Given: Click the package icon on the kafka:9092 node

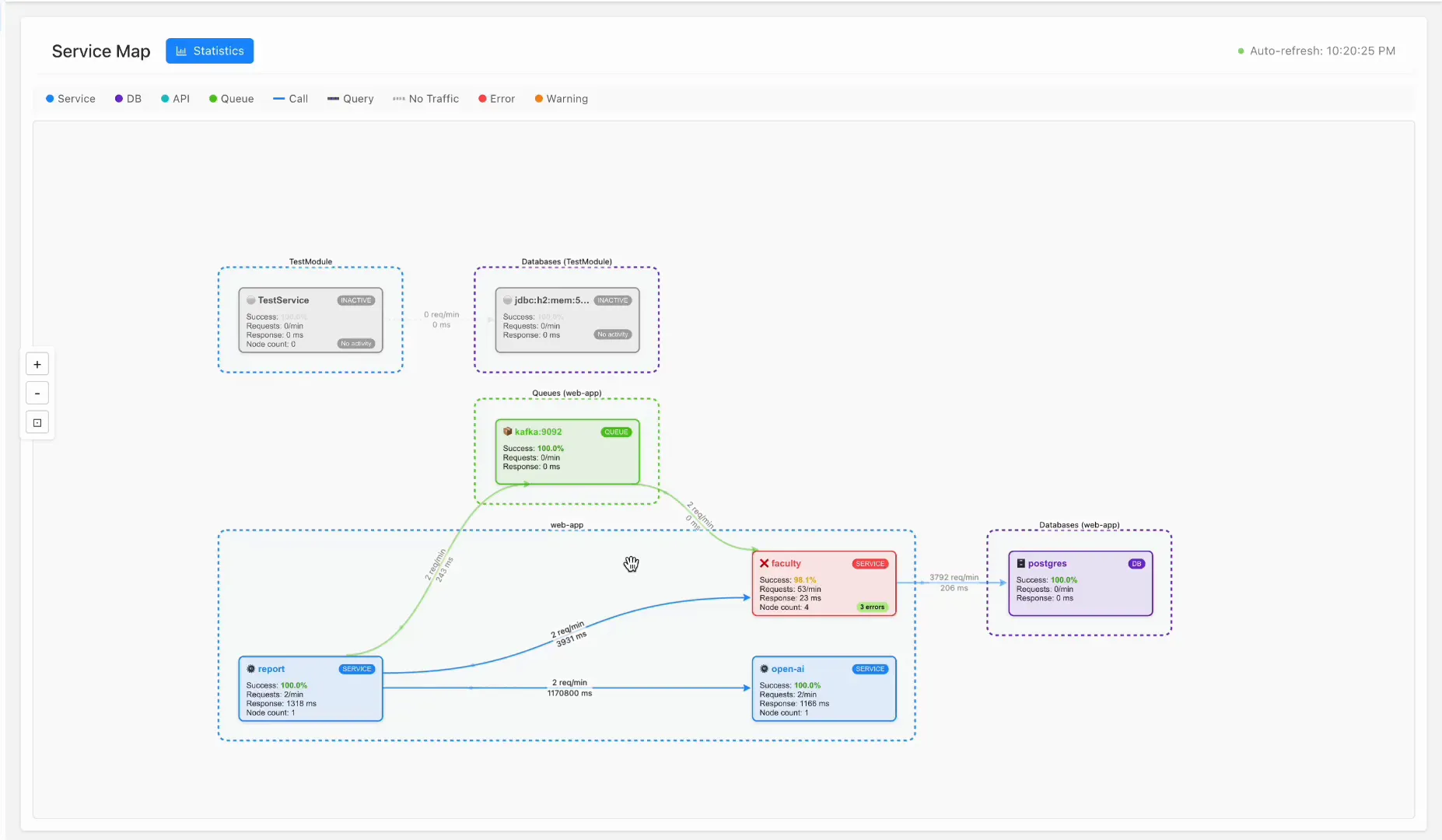Looking at the screenshot, I should tap(507, 431).
